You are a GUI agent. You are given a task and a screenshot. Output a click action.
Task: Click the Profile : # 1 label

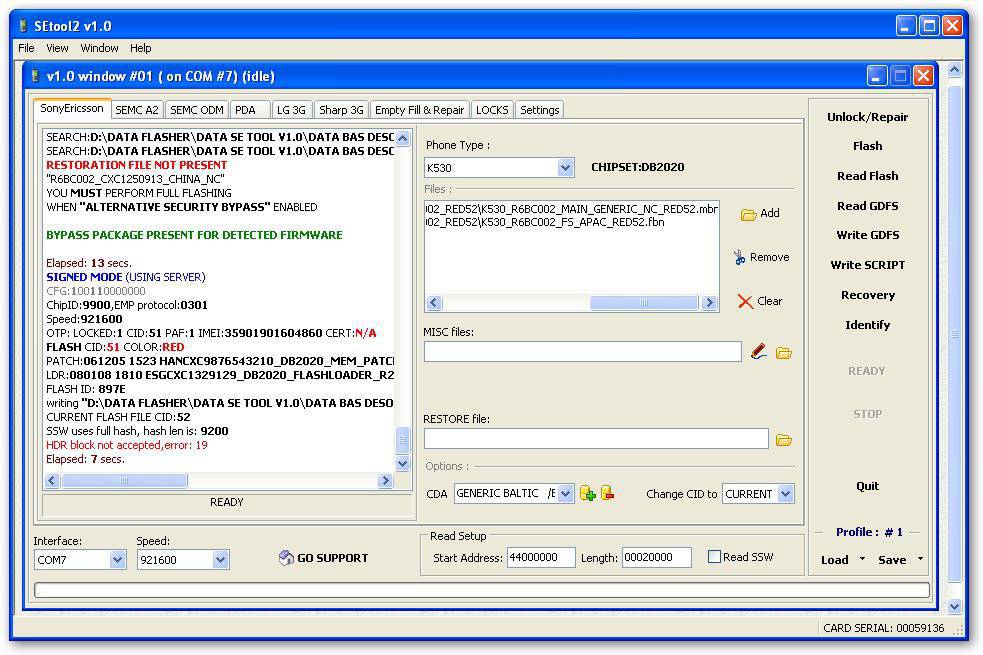[x=869, y=532]
